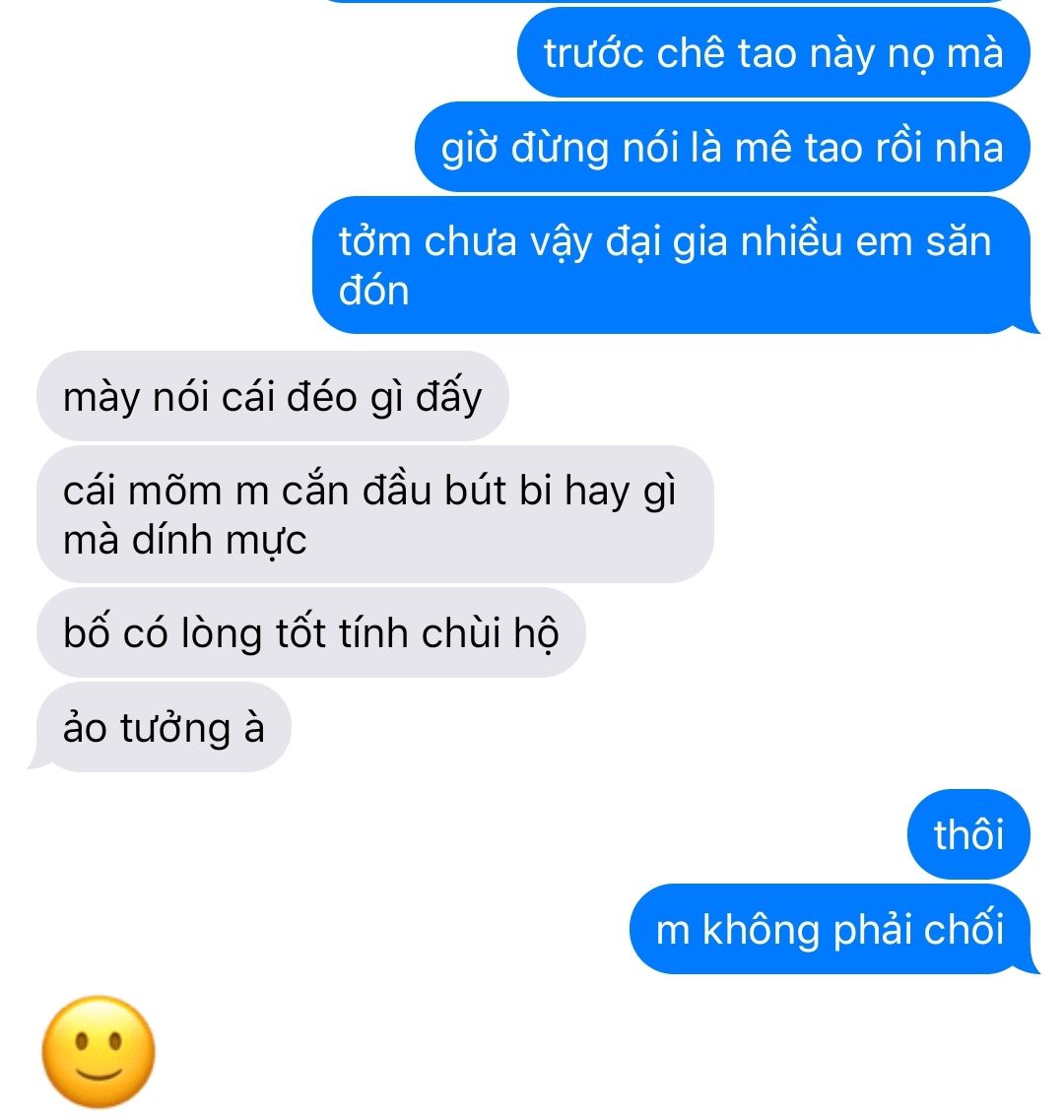The image size is (1064, 1120).
Task: Click the text 'mà dính mực' in the gray bubble
Action: point(184,540)
